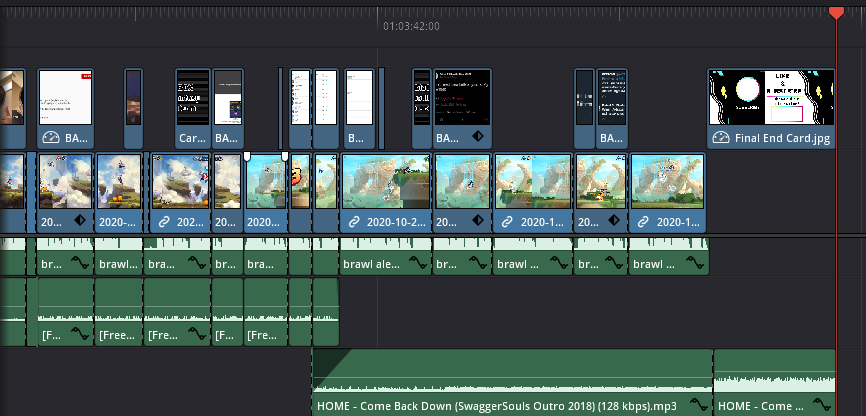Click the speedometer retime icon on the BA clip

51,138
